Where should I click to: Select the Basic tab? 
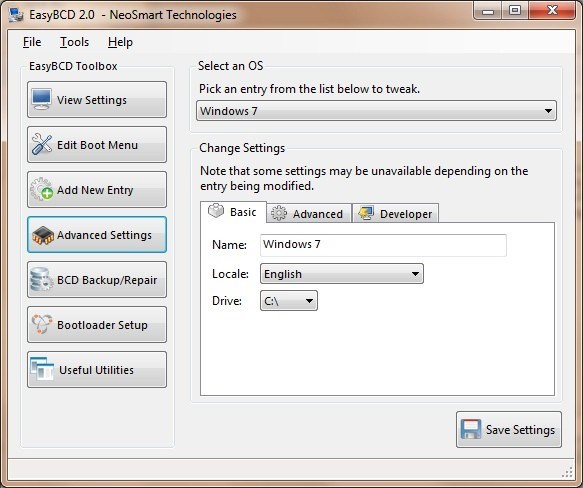pos(233,212)
